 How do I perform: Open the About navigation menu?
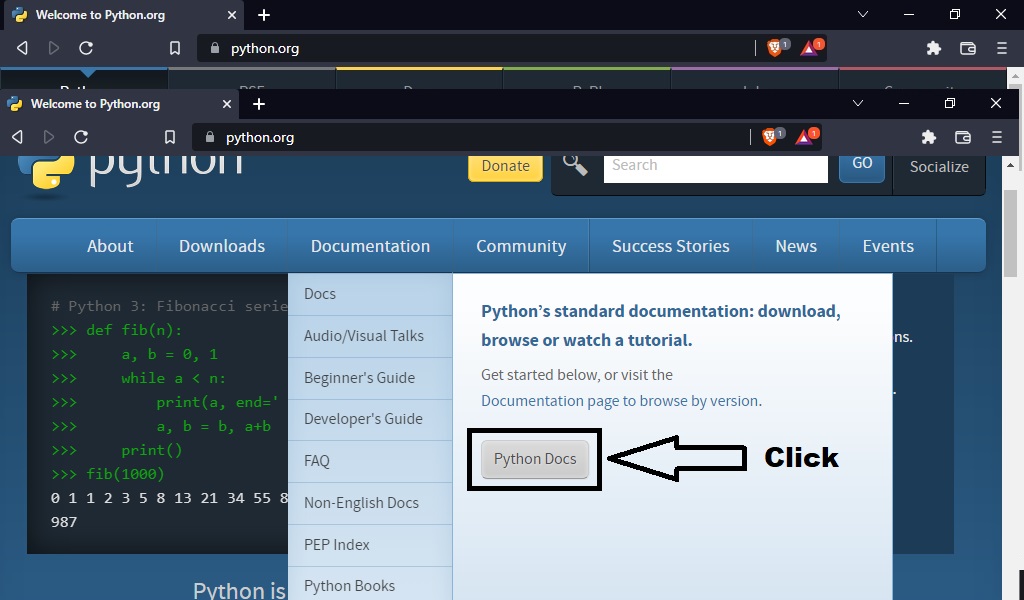[110, 246]
